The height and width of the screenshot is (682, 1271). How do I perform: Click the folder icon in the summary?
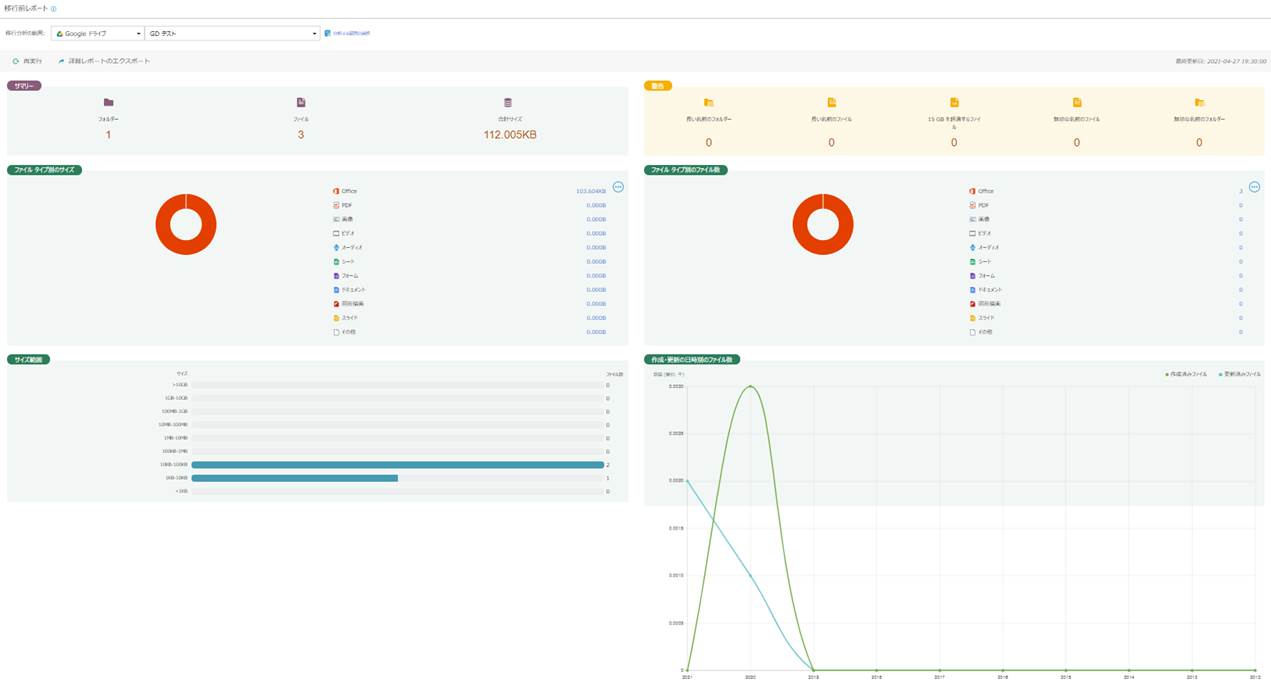tap(109, 102)
